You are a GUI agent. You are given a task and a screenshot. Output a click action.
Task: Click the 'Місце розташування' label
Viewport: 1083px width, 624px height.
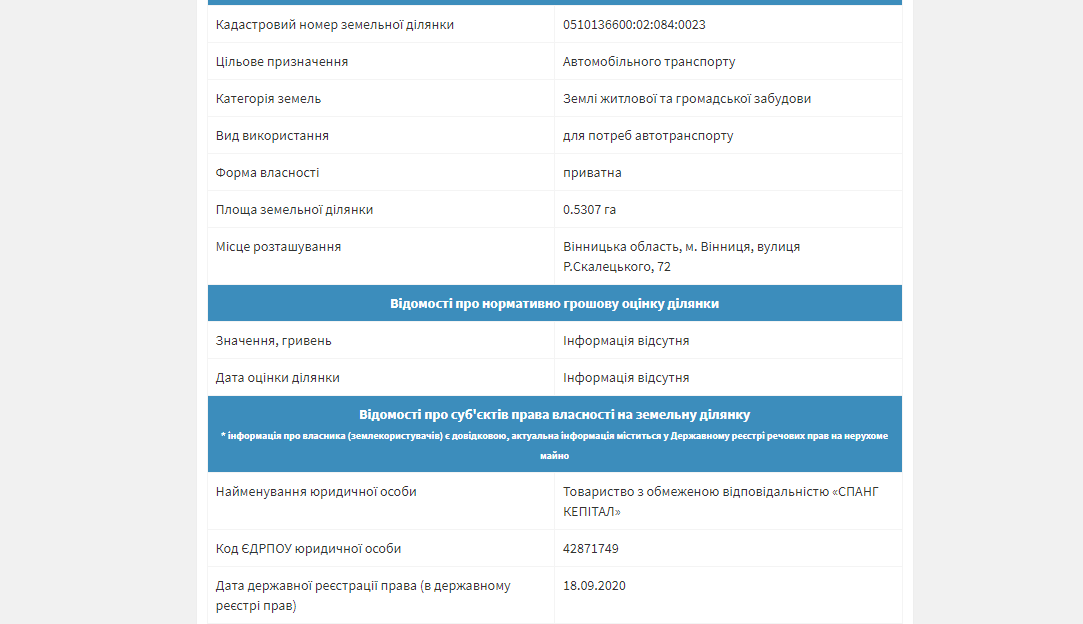(x=278, y=247)
